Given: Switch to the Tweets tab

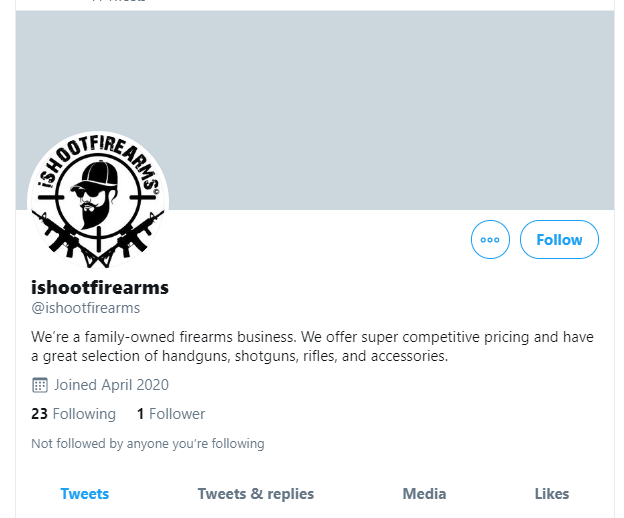Looking at the screenshot, I should (85, 494).
